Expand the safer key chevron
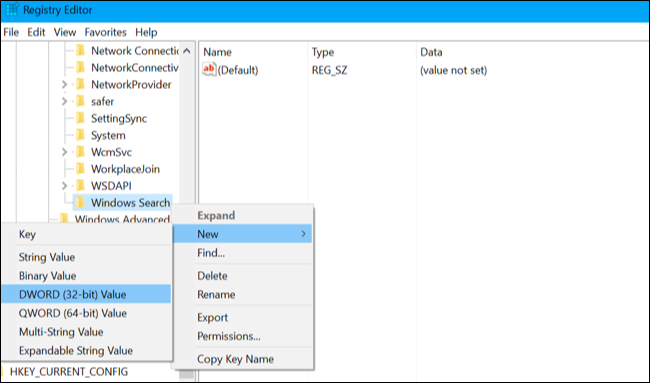Image resolution: width=650 pixels, height=383 pixels. [x=64, y=102]
